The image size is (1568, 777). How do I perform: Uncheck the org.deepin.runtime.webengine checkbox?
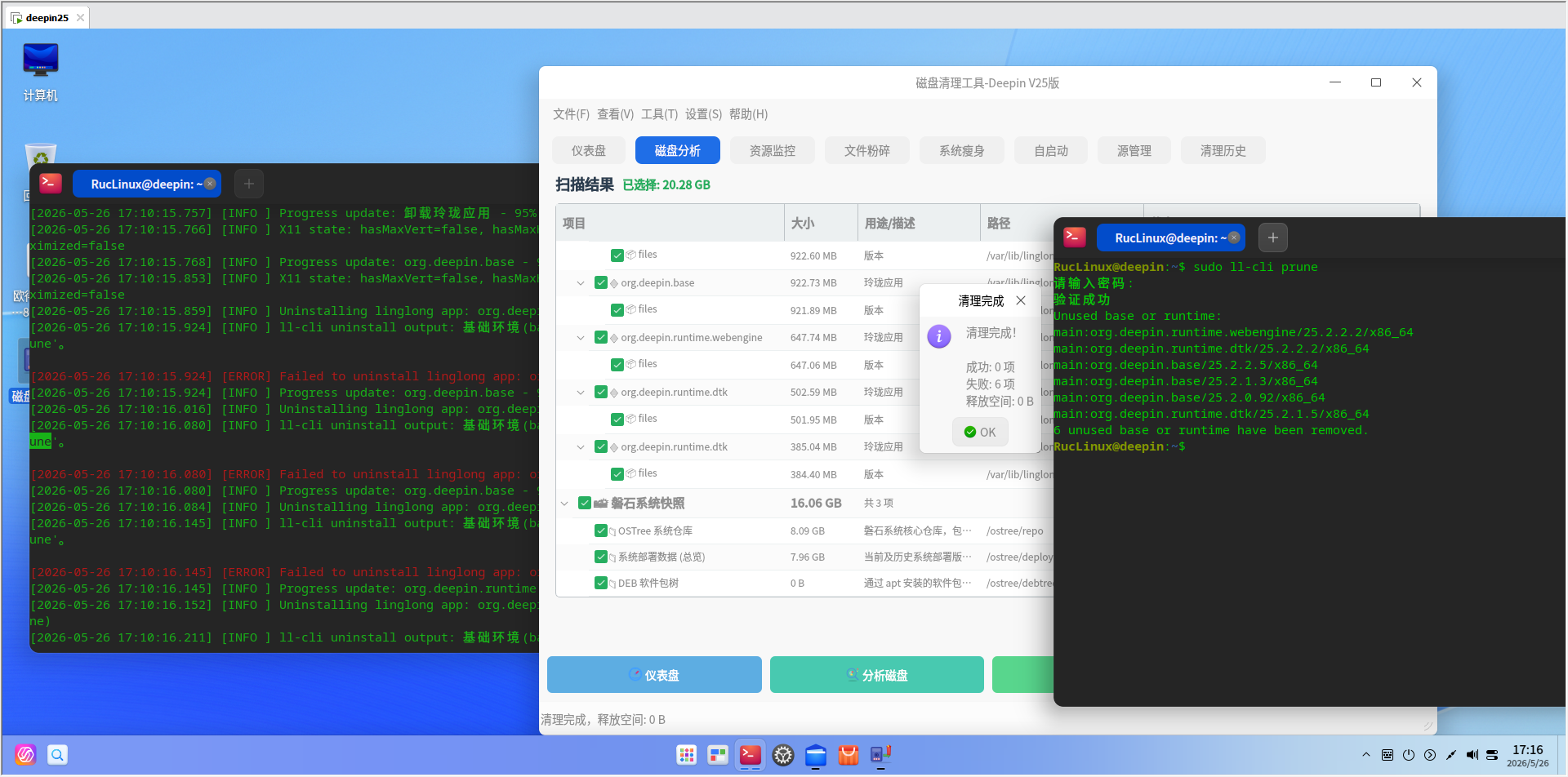click(601, 338)
